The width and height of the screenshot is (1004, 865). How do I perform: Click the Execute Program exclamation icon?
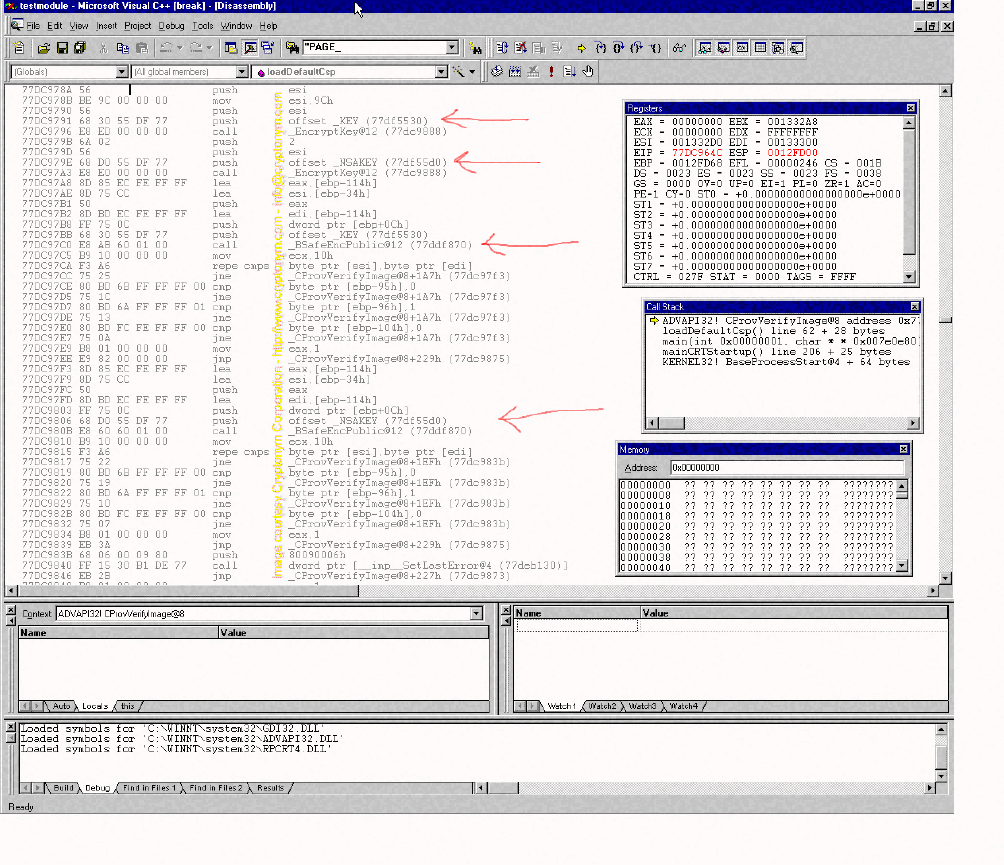[551, 72]
